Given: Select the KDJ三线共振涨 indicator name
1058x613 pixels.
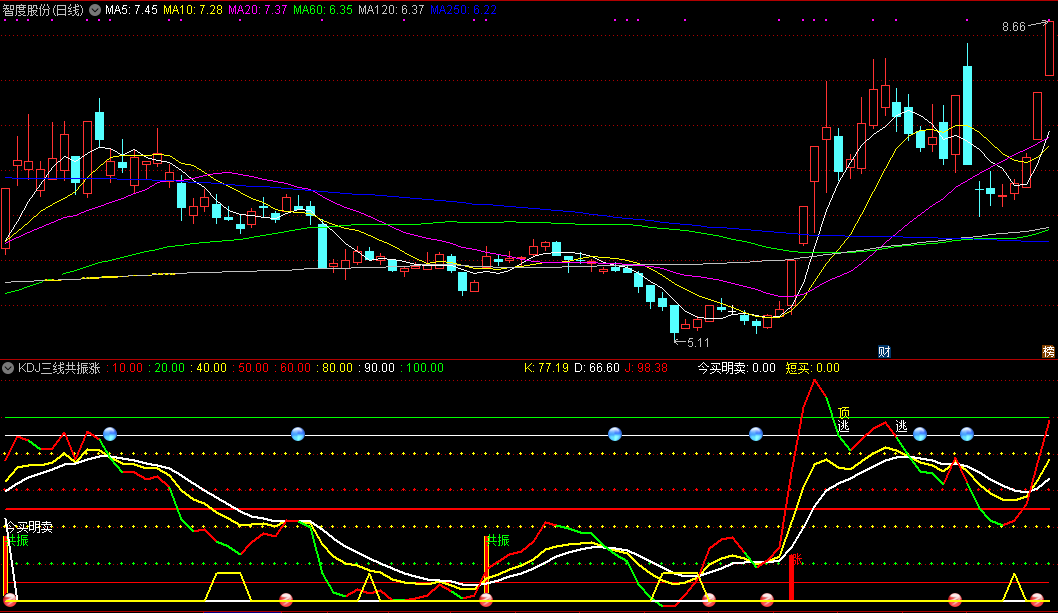Looking at the screenshot, I should 59,368.
